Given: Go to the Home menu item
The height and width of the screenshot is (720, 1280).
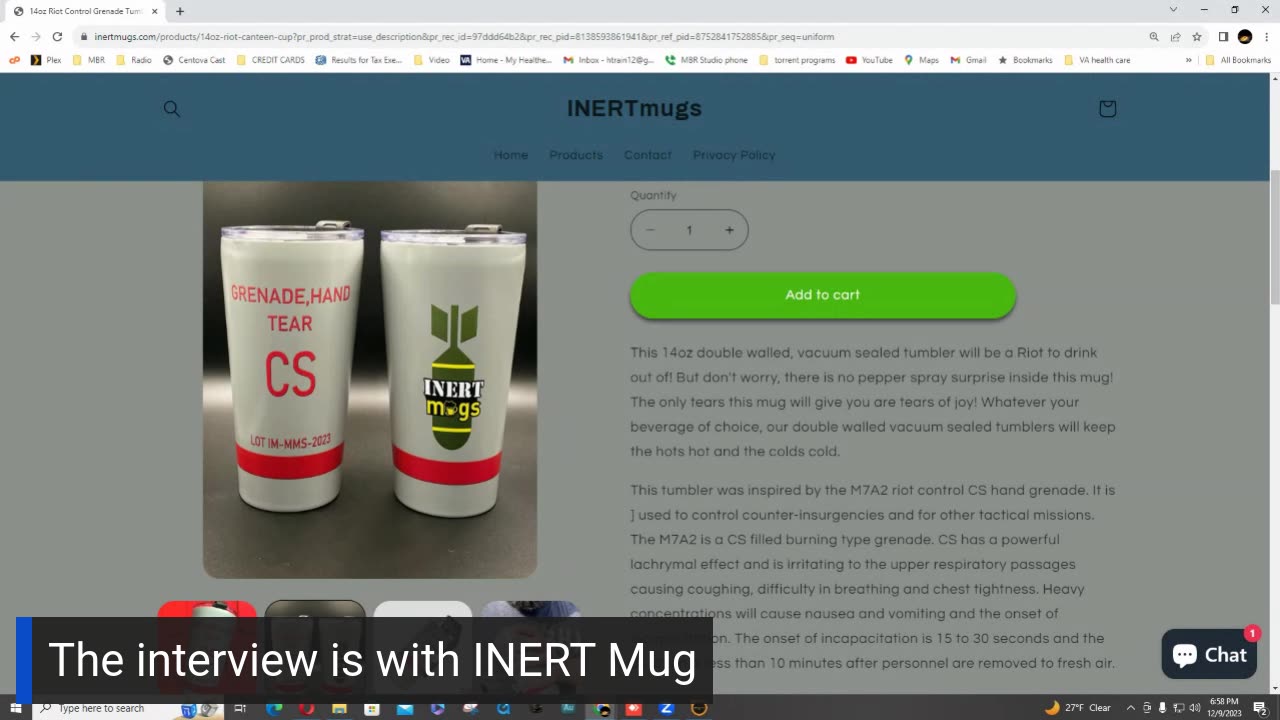Looking at the screenshot, I should click(x=511, y=155).
